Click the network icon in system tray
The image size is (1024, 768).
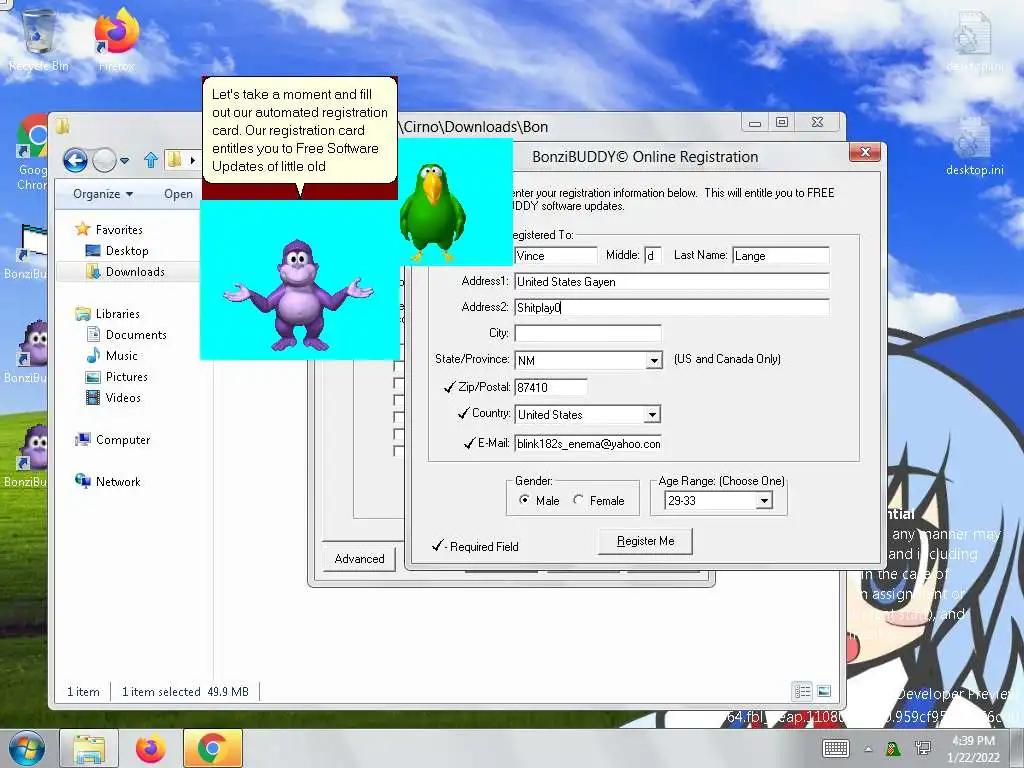(923, 748)
